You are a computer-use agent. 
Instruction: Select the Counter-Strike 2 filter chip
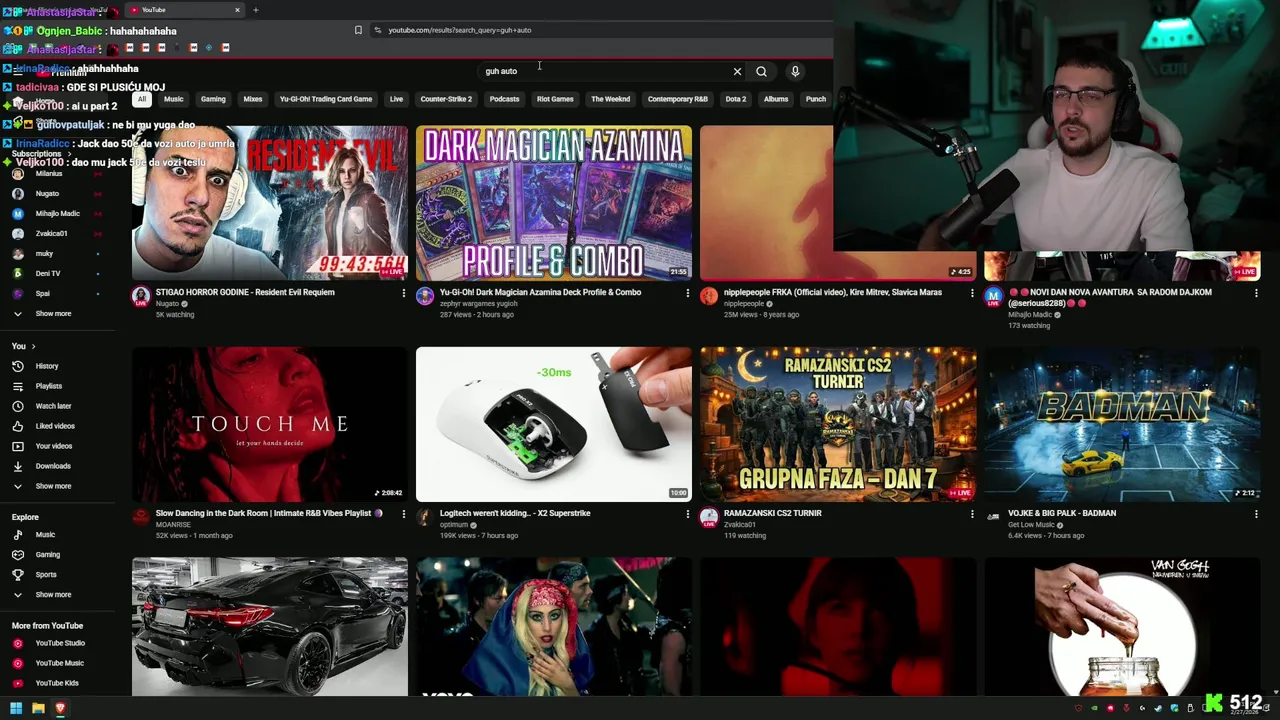click(446, 99)
